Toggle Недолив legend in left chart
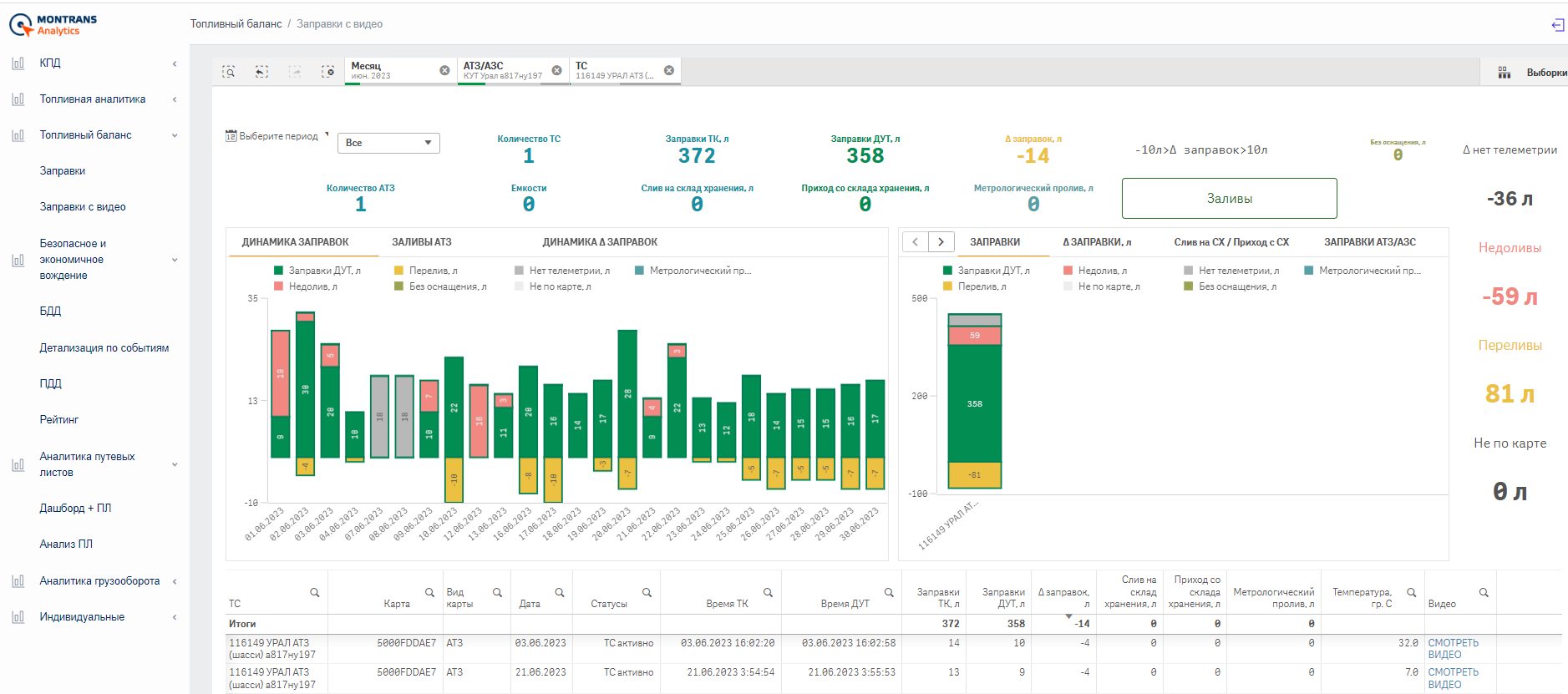This screenshot has height=694, width=1568. point(306,286)
